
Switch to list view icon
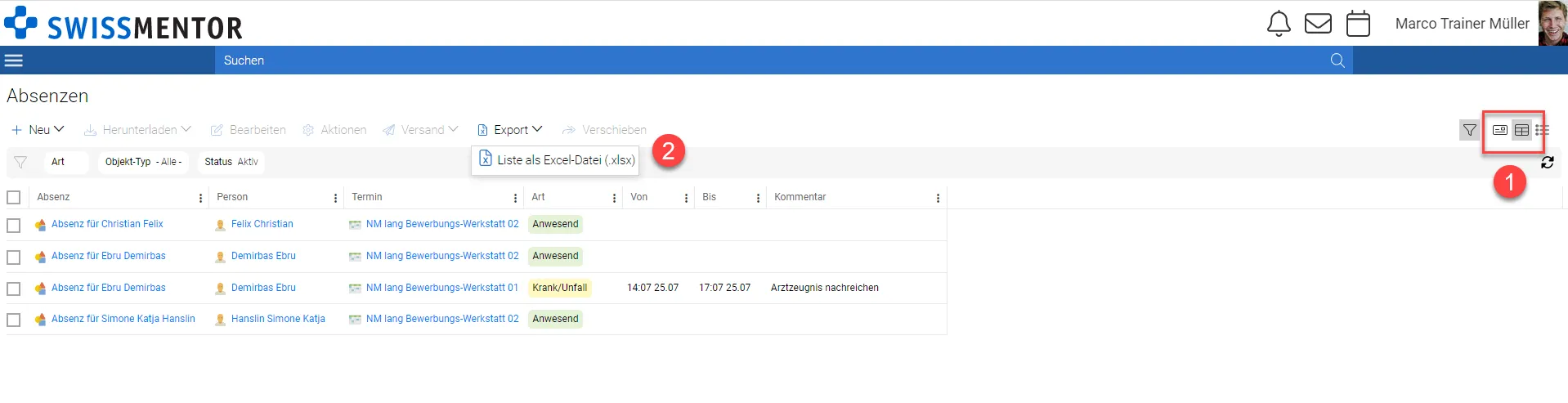[x=1543, y=130]
